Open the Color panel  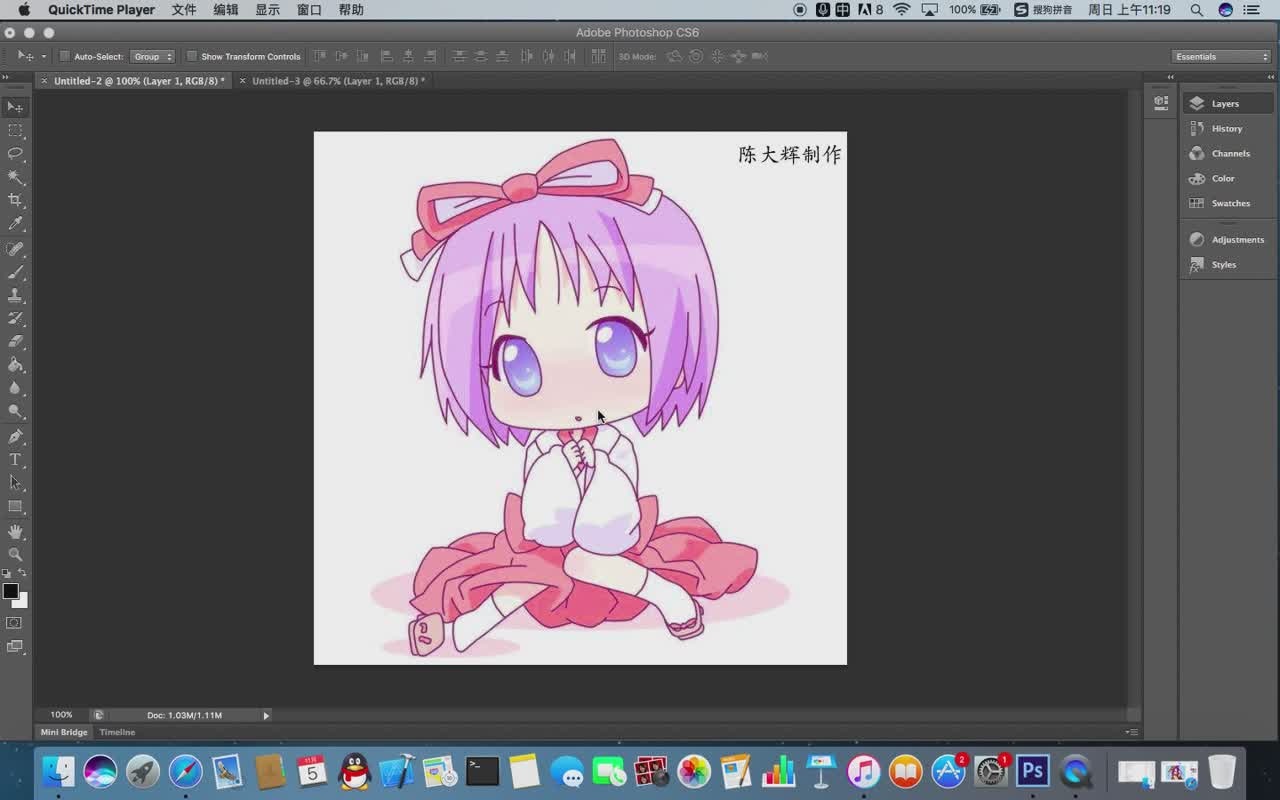(x=1227, y=178)
